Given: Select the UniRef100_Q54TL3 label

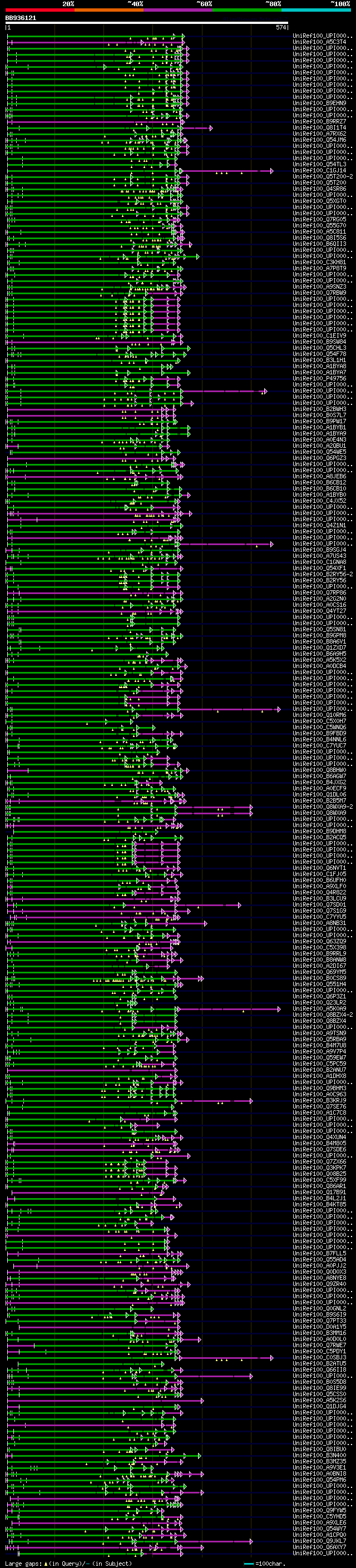Looking at the screenshot, I should tap(319, 164).
